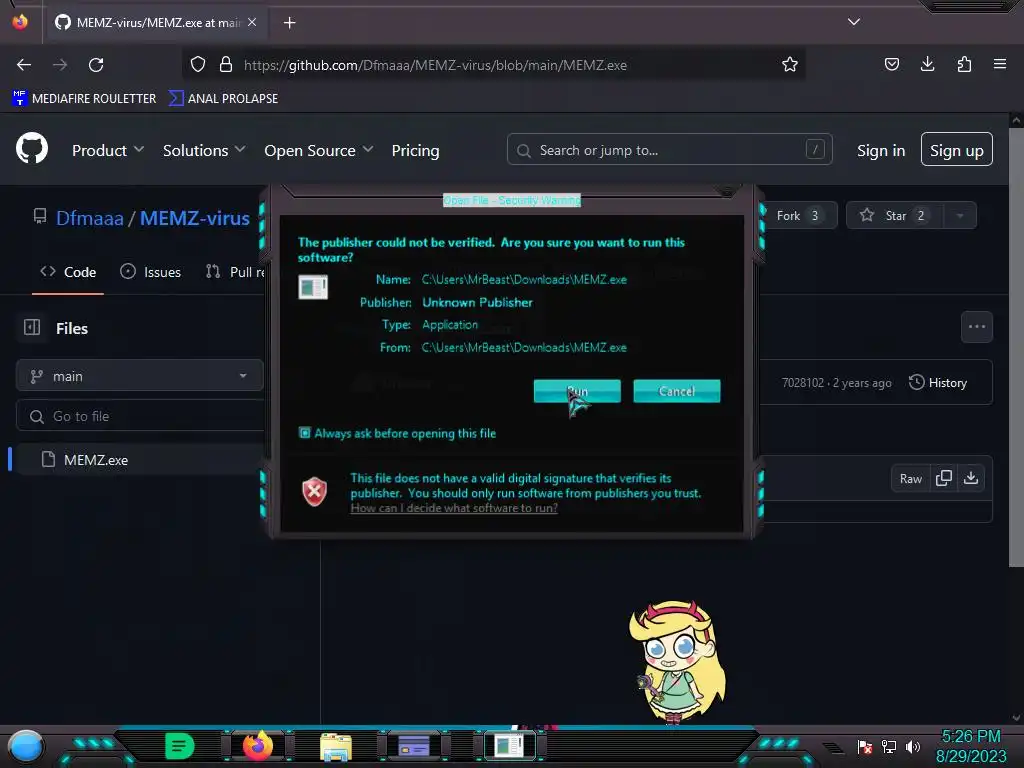This screenshot has width=1024, height=768.
Task: Focus the Search or jump to field
Action: (669, 150)
